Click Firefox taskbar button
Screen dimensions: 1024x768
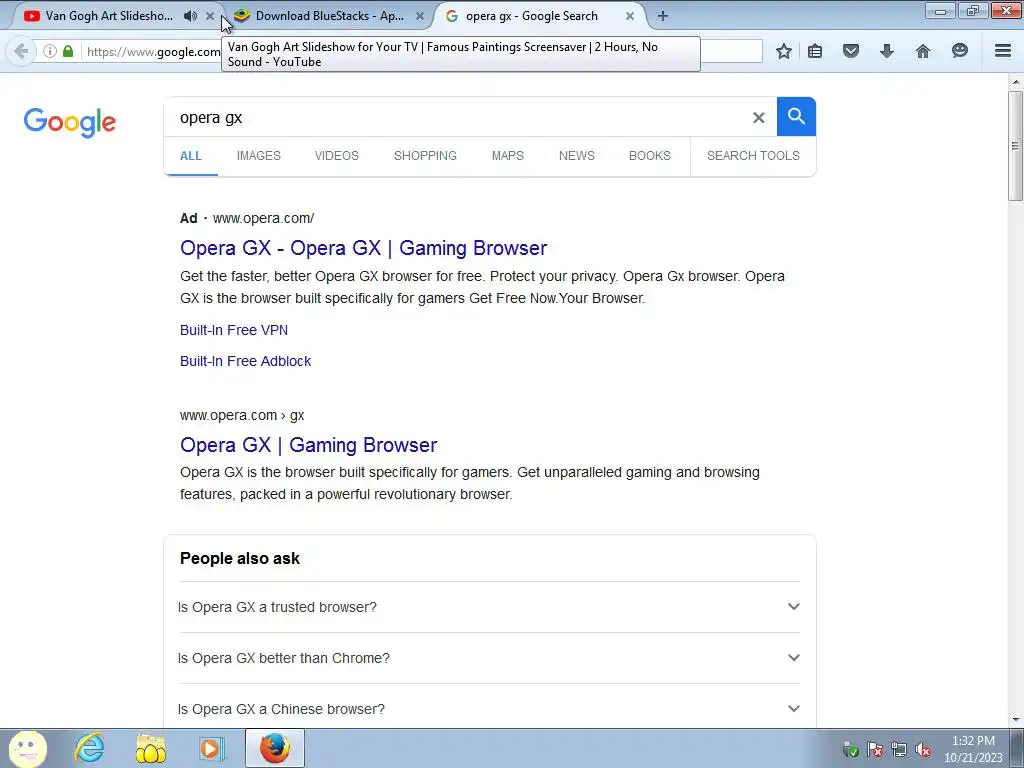click(x=274, y=748)
